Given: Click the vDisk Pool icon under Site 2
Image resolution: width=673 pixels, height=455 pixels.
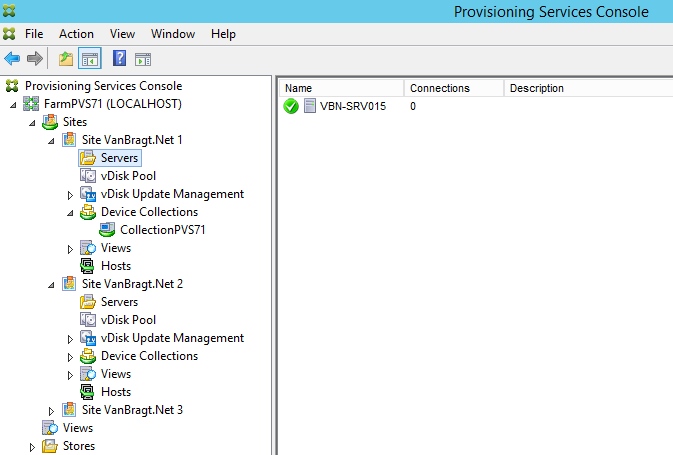Looking at the screenshot, I should (88, 320).
